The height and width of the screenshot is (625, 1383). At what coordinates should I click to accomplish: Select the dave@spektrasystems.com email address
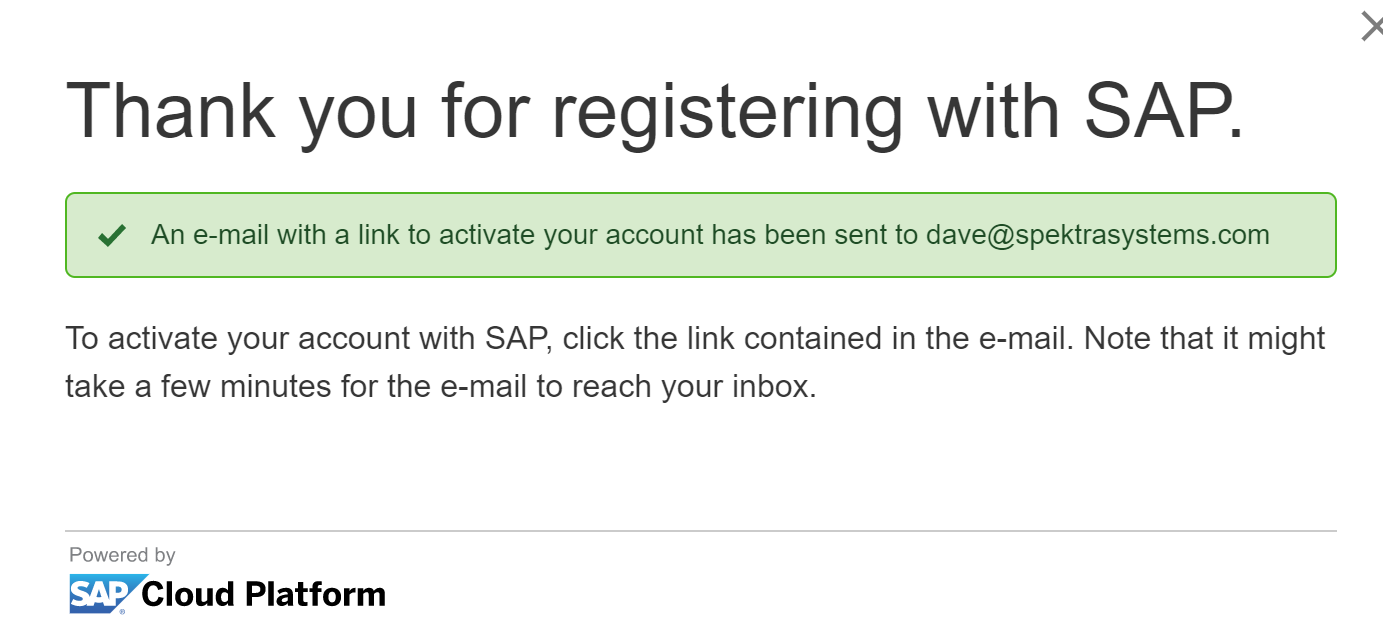point(1097,236)
